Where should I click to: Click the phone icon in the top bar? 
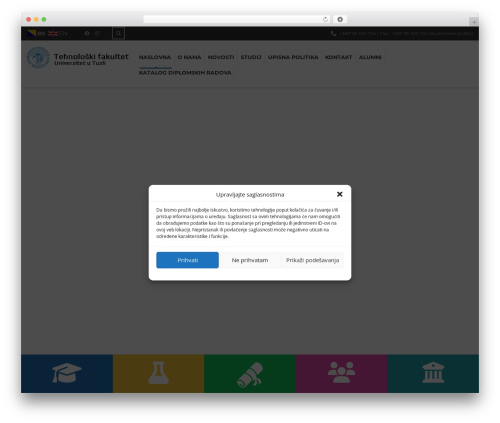pyautogui.click(x=333, y=33)
